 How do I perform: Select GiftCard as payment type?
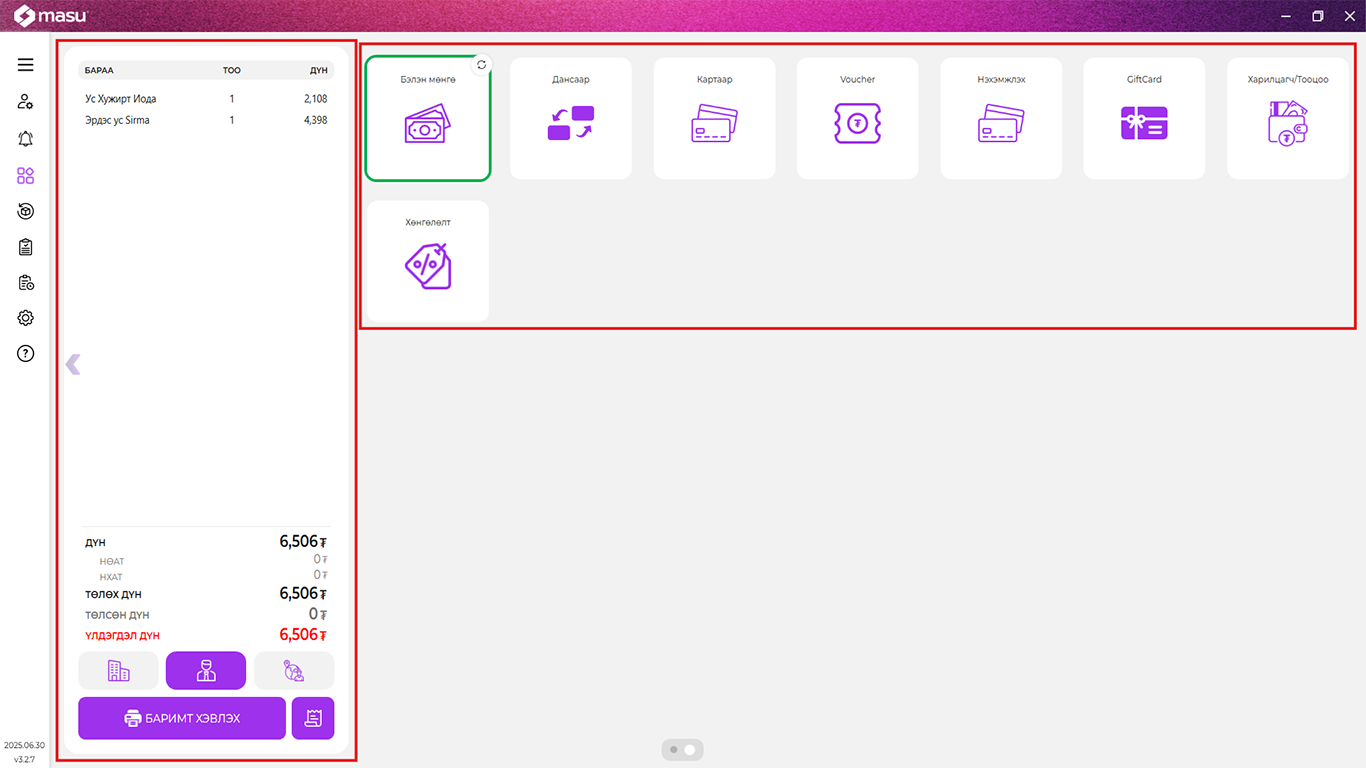1144,119
